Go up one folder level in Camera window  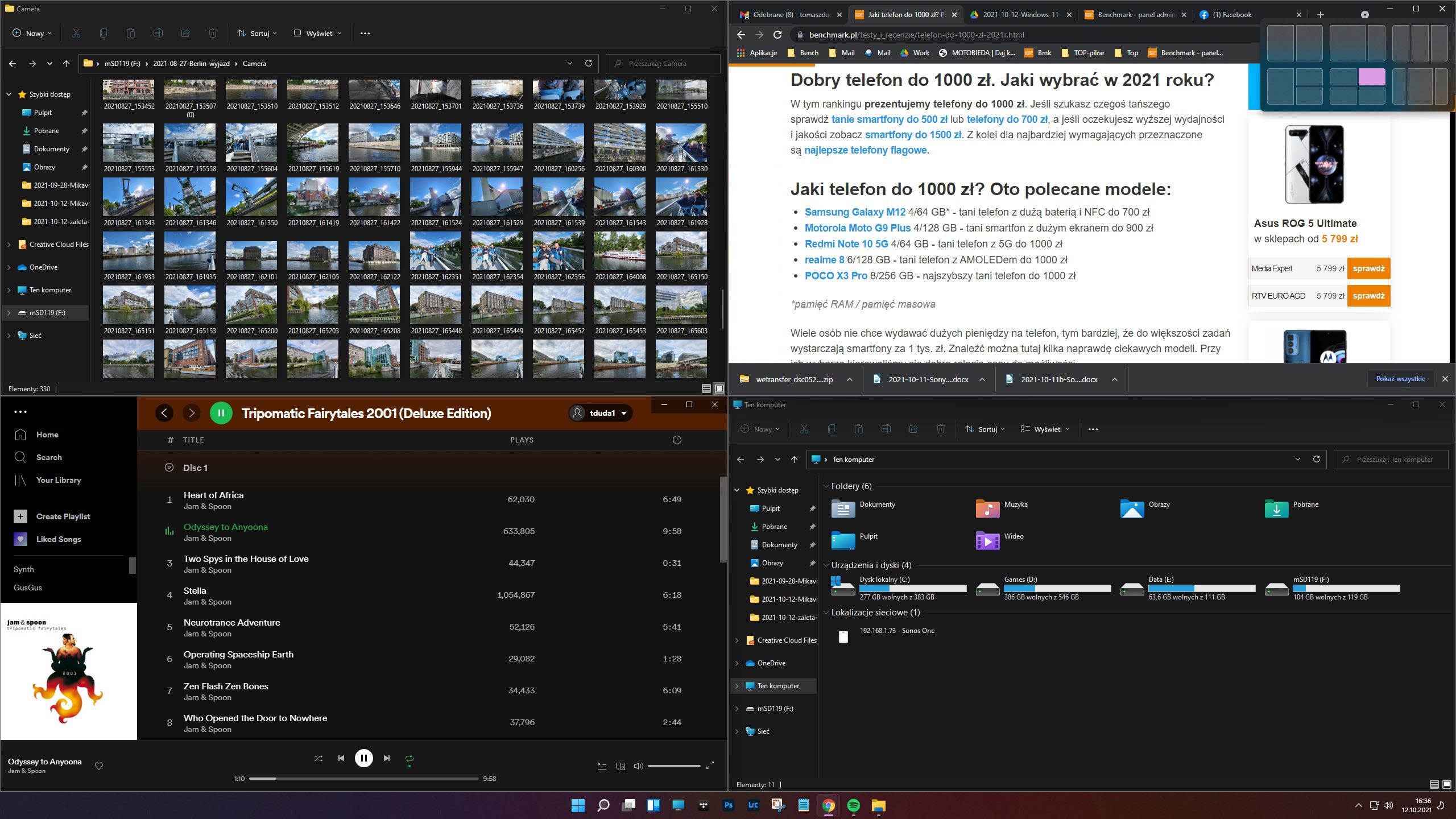[x=66, y=63]
